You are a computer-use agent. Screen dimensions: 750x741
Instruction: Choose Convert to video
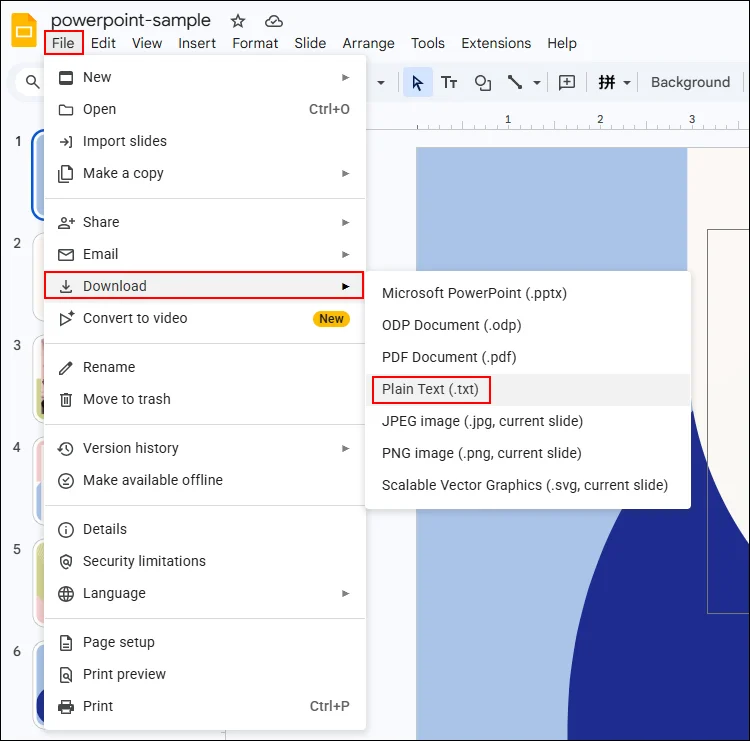point(205,318)
